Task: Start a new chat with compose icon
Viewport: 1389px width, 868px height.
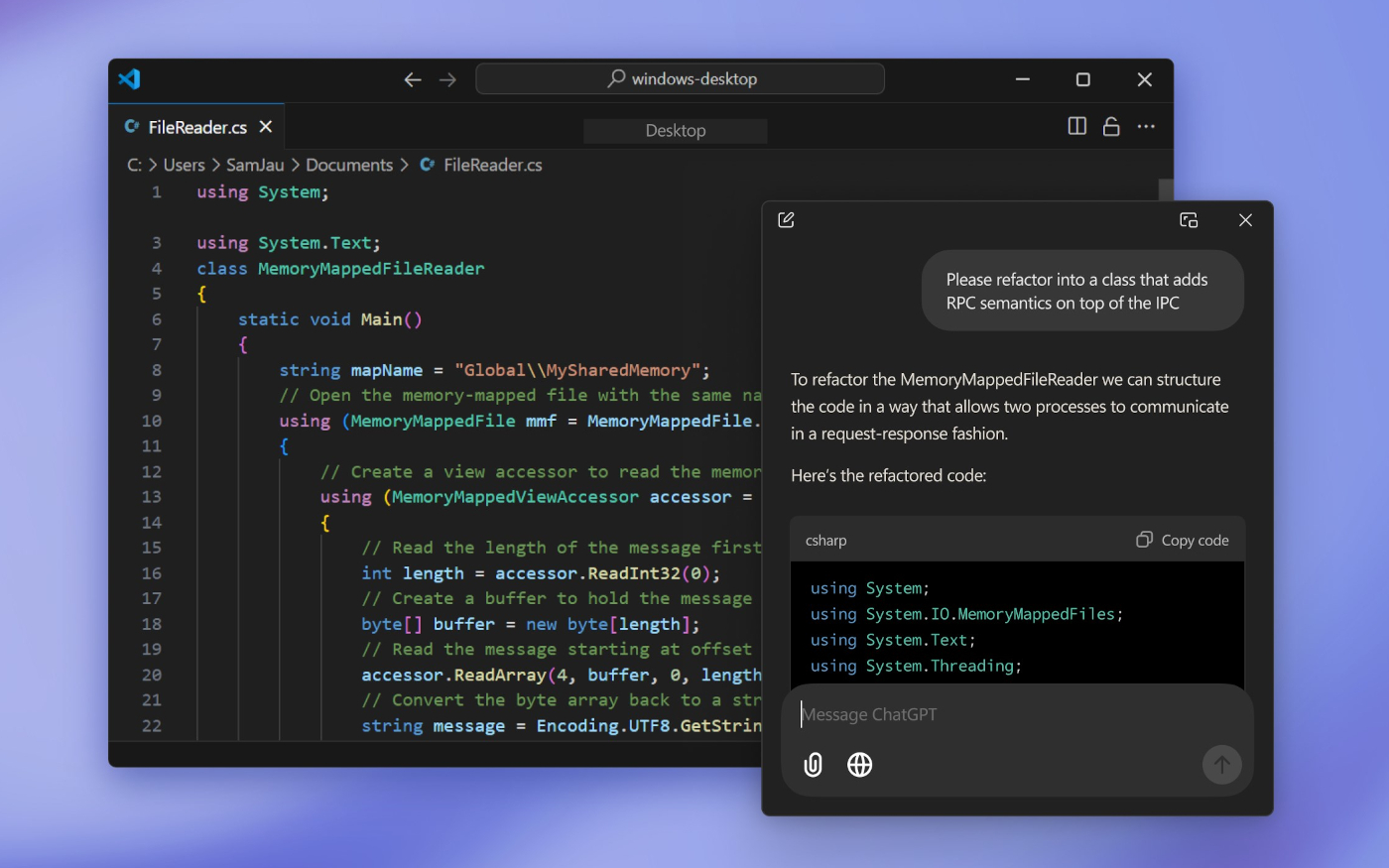Action: [786, 220]
